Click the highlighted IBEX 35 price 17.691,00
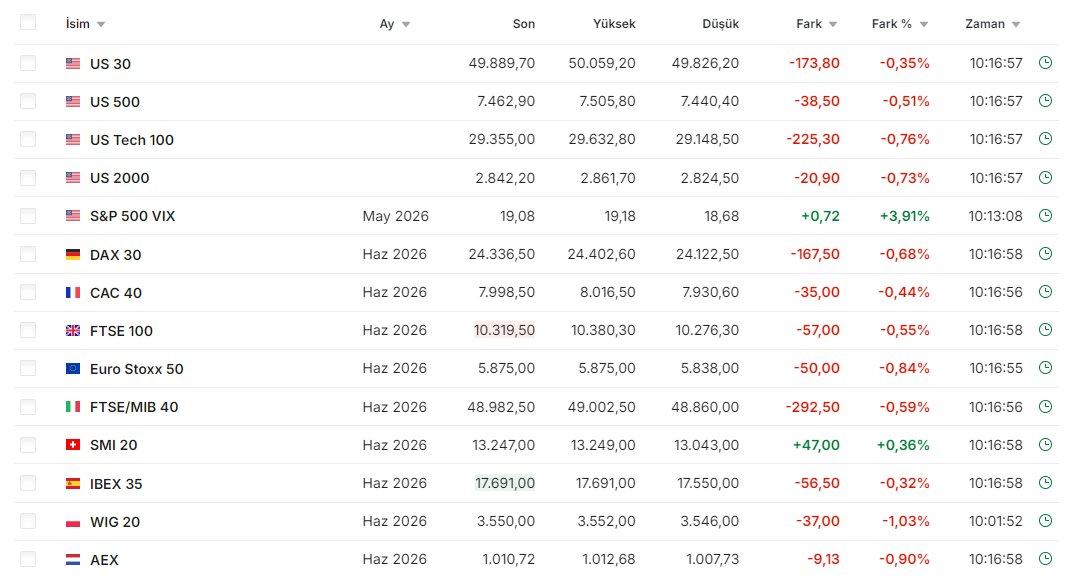 click(505, 483)
